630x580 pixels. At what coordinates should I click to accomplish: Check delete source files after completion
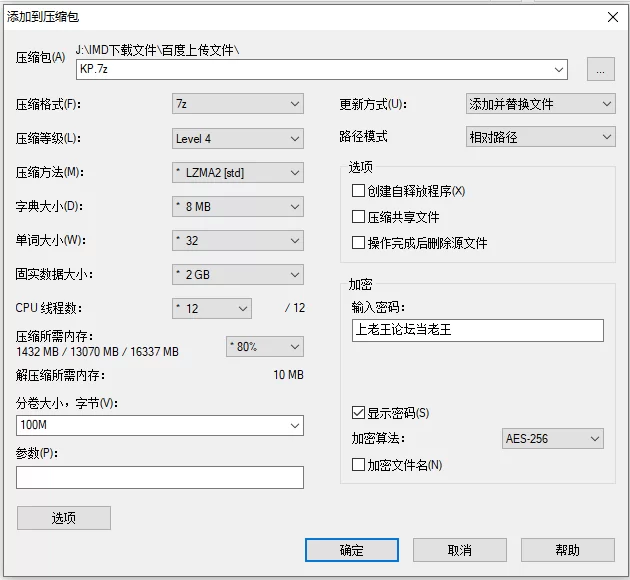coord(359,243)
